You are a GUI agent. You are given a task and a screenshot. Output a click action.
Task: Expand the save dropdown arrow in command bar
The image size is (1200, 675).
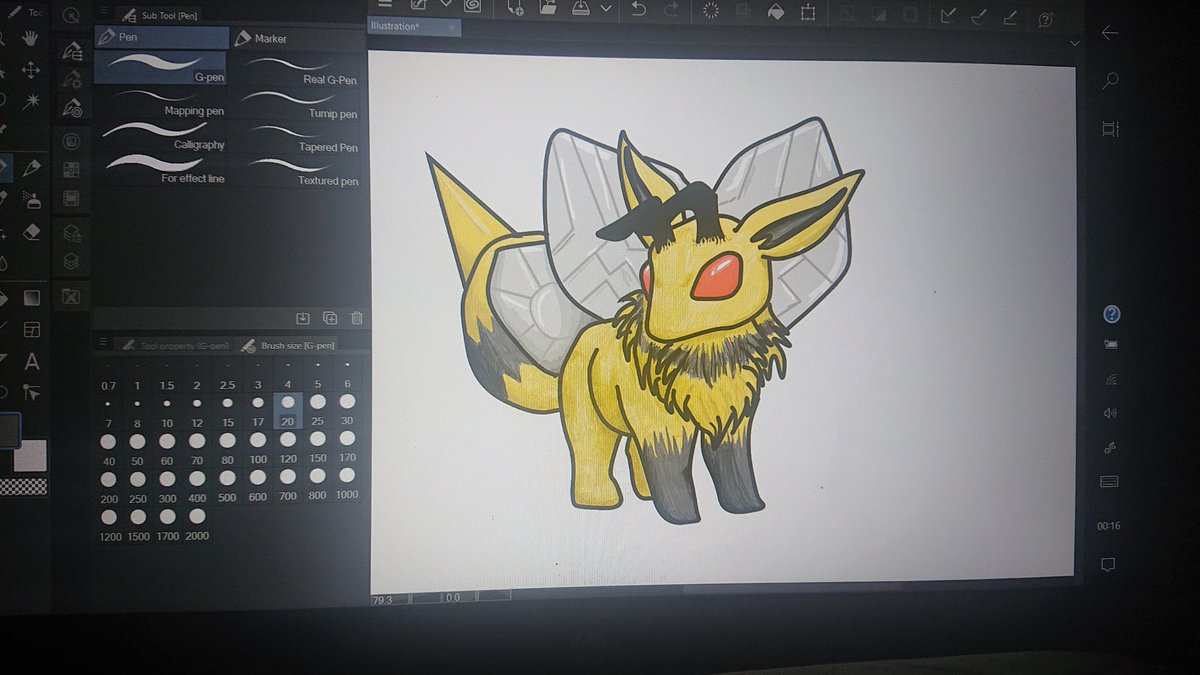coord(606,8)
